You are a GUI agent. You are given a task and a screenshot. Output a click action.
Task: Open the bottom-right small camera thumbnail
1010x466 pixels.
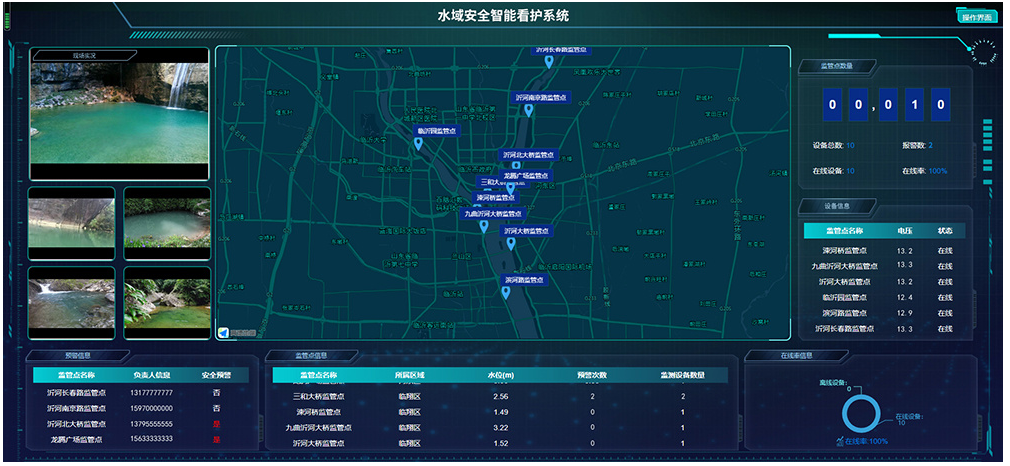tap(167, 302)
